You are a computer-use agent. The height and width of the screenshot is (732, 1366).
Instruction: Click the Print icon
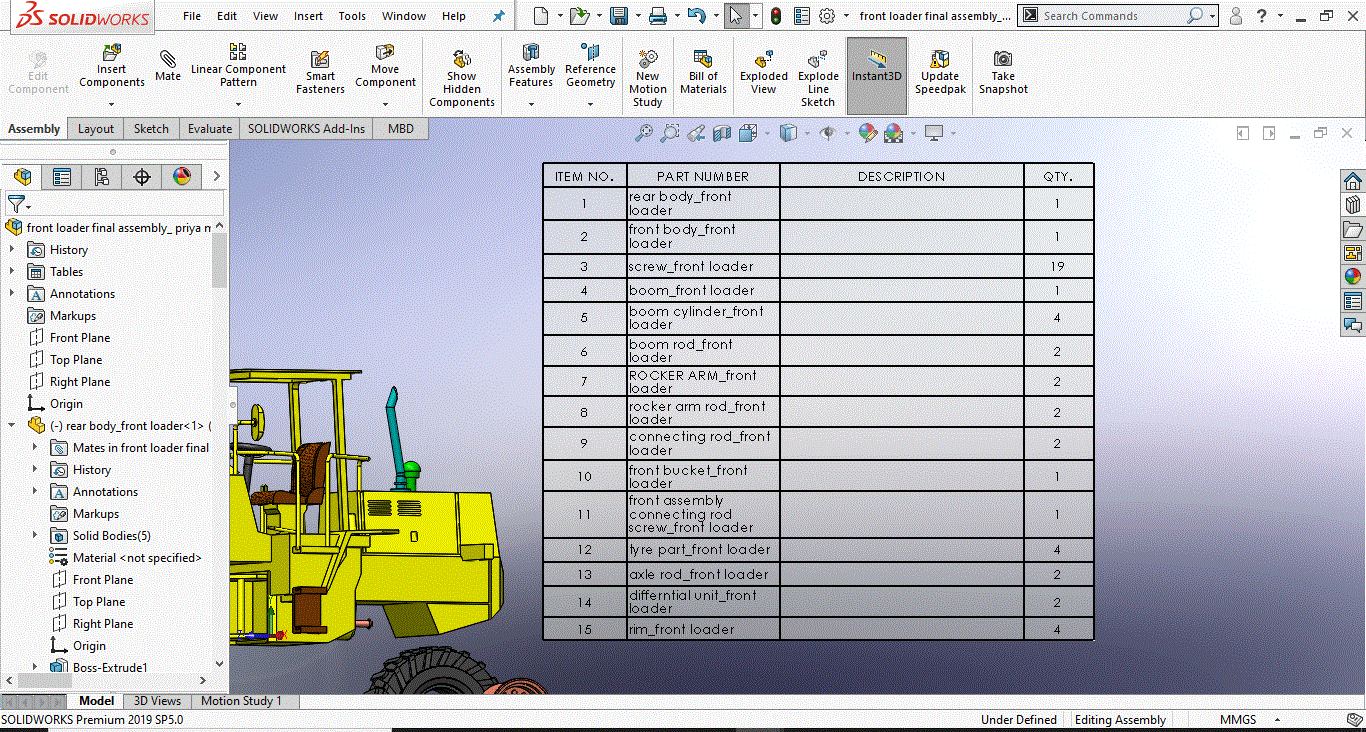click(657, 16)
